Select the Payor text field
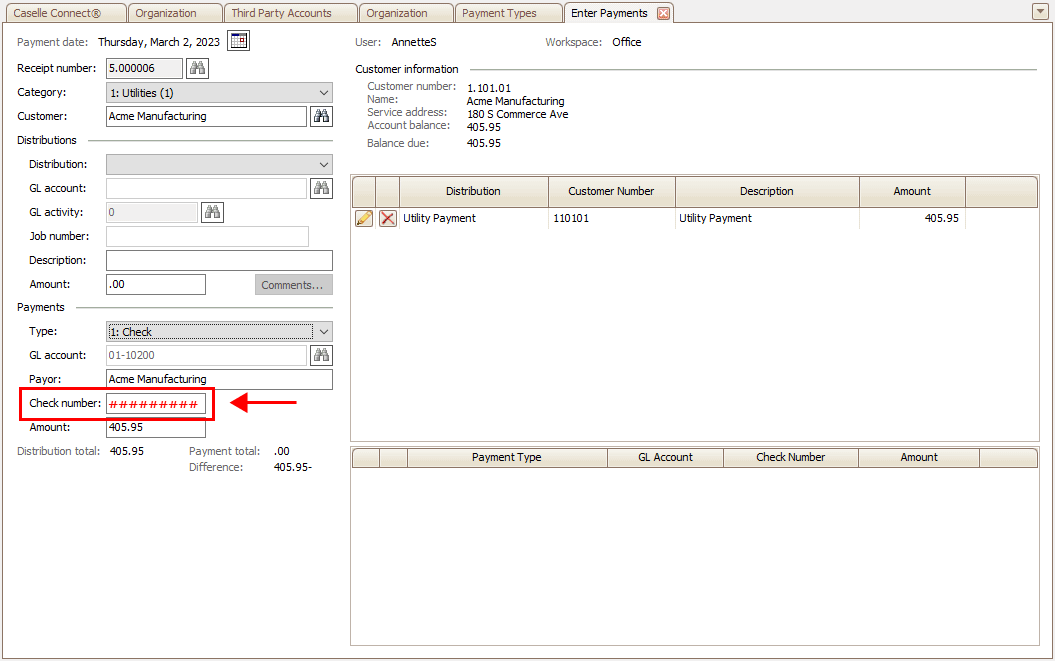This screenshot has width=1055, height=661. [219, 380]
